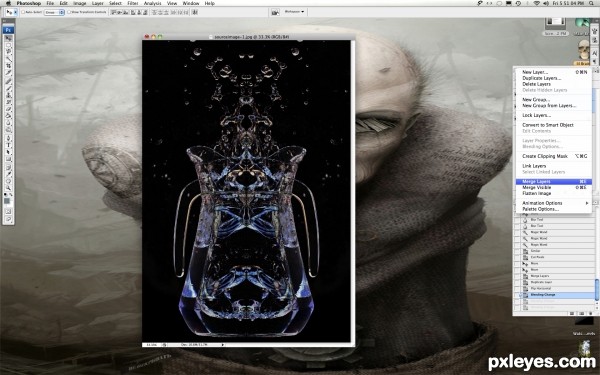Image resolution: width=600 pixels, height=375 pixels.
Task: Choose Flatten Image from the menu
Action: click(x=554, y=193)
